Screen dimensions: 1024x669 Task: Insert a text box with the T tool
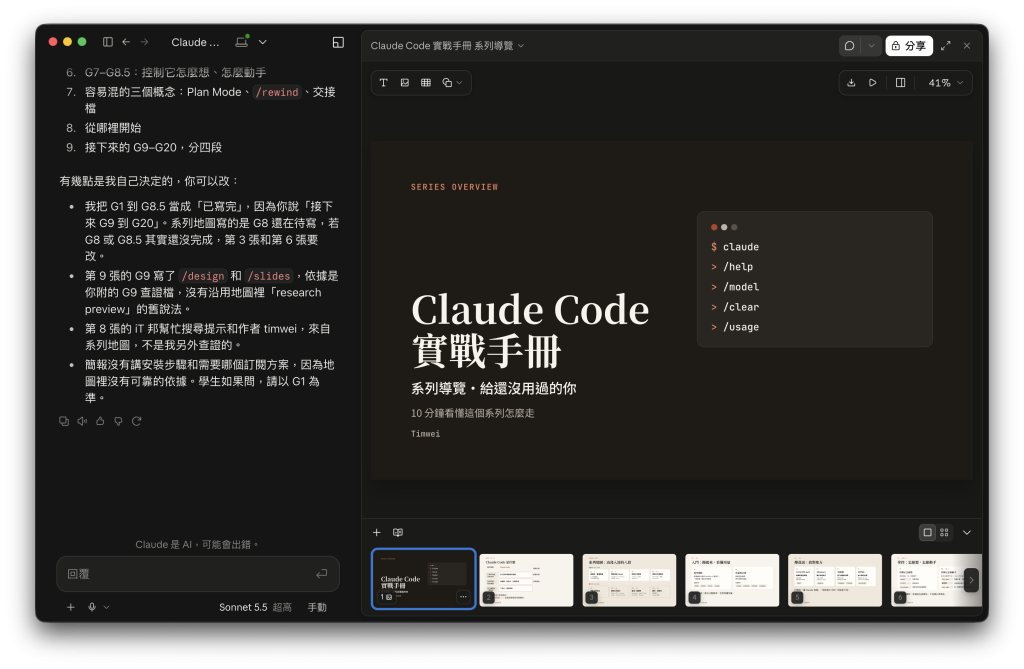(x=383, y=82)
